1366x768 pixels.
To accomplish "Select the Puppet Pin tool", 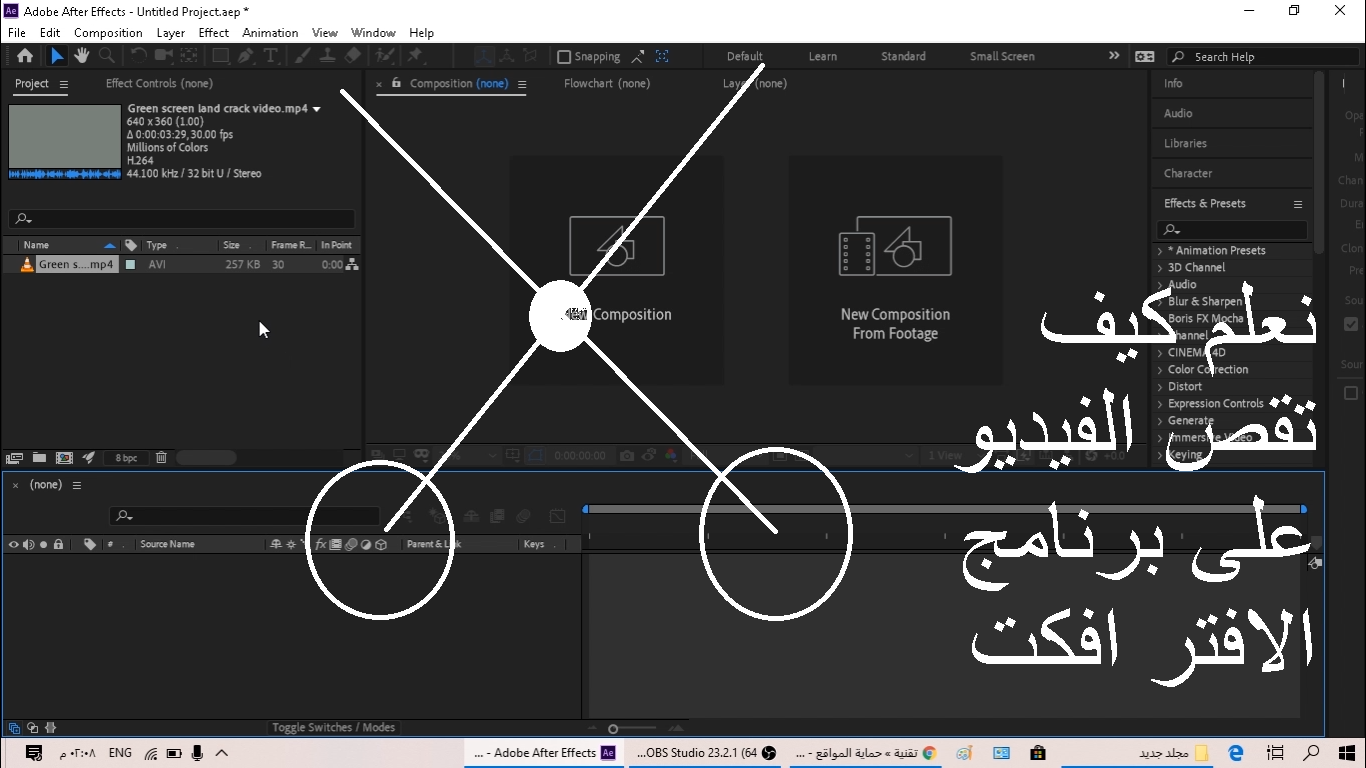I will tap(415, 56).
